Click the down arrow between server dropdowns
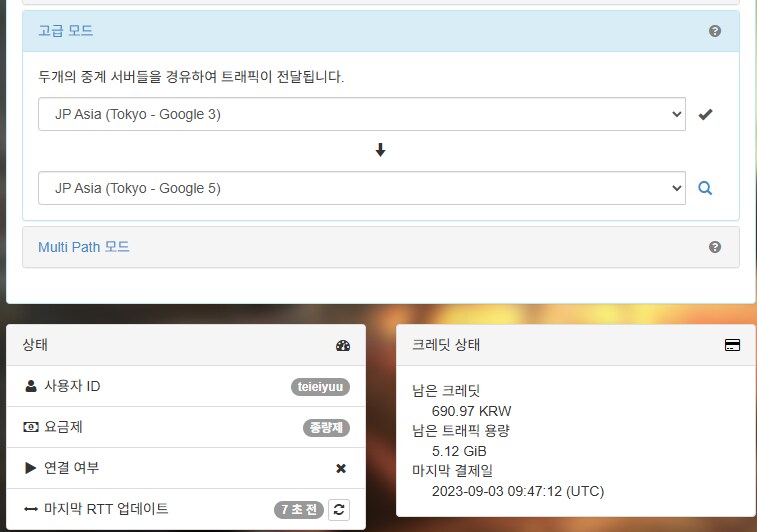The image size is (757, 532). (380, 150)
